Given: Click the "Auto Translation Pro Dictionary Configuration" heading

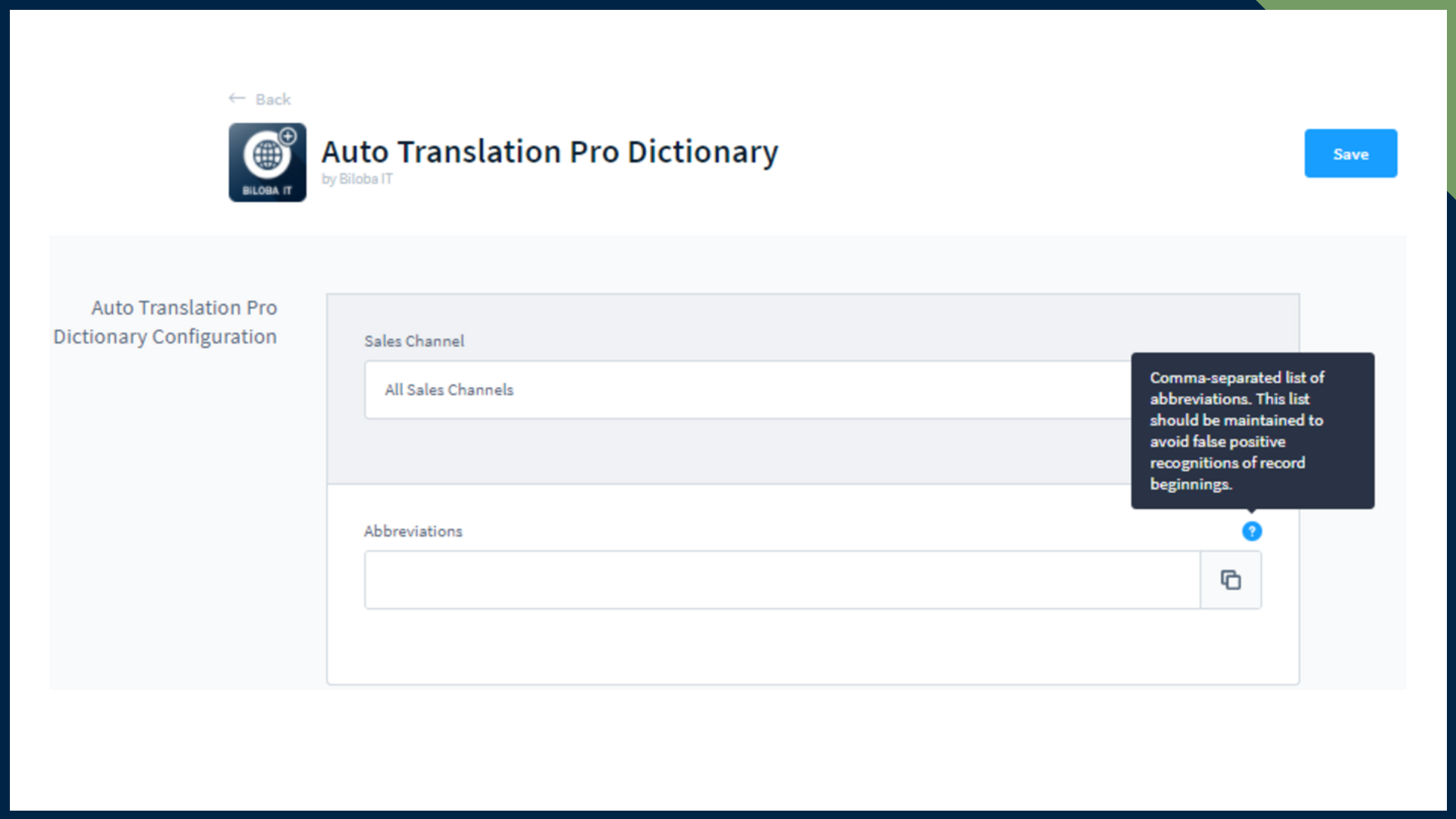Looking at the screenshot, I should tap(165, 322).
